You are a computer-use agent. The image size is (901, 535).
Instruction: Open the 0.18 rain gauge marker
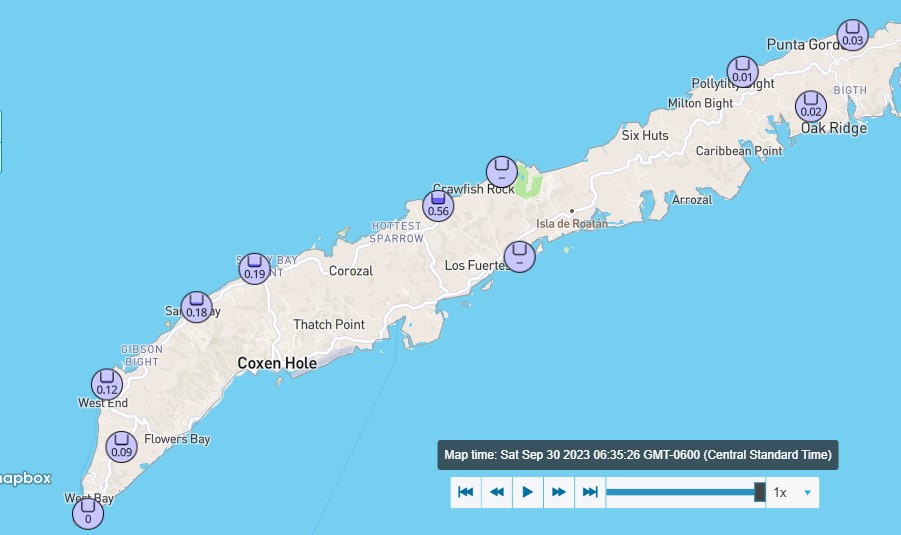pyautogui.click(x=196, y=308)
